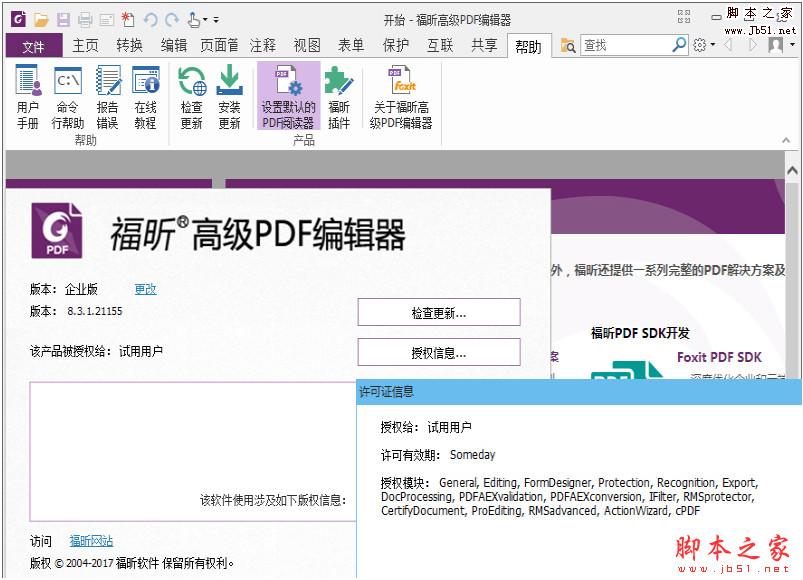Click the 福昕PDF SDK开发 heading
803x580 pixels.
640,333
